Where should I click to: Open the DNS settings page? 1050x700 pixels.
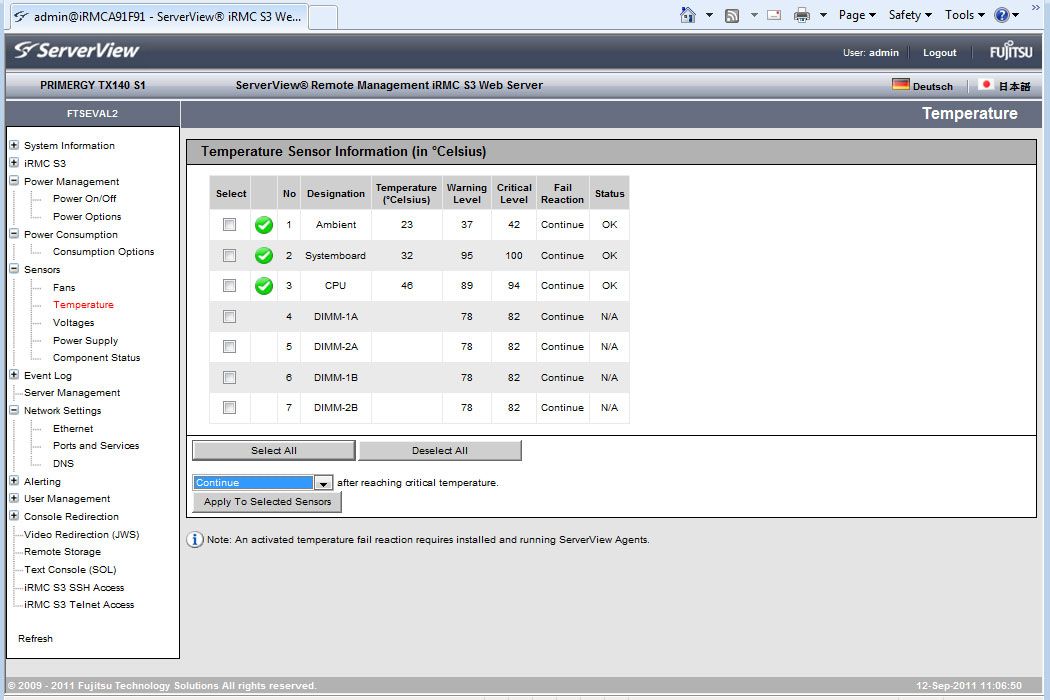tap(64, 463)
